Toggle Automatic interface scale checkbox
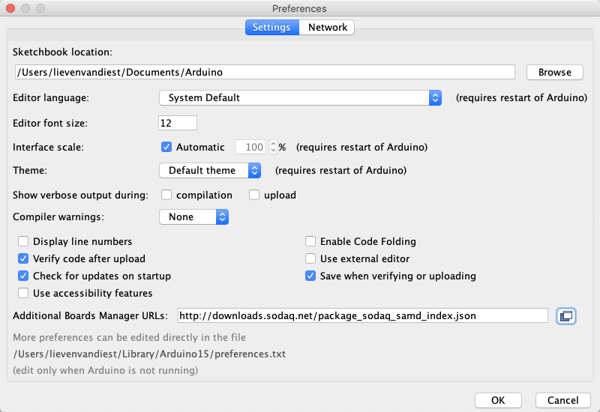 point(166,147)
